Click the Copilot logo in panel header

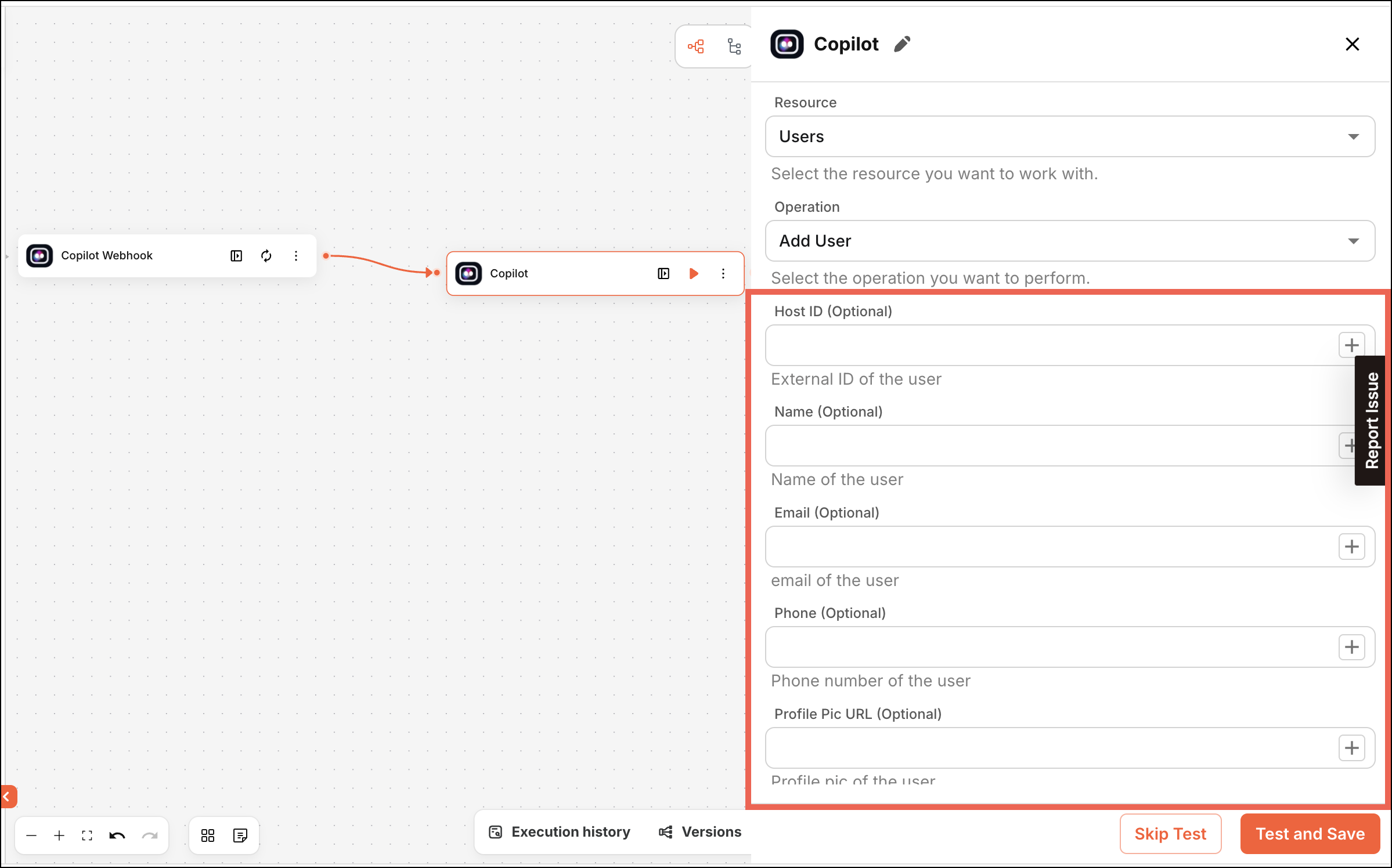(787, 44)
